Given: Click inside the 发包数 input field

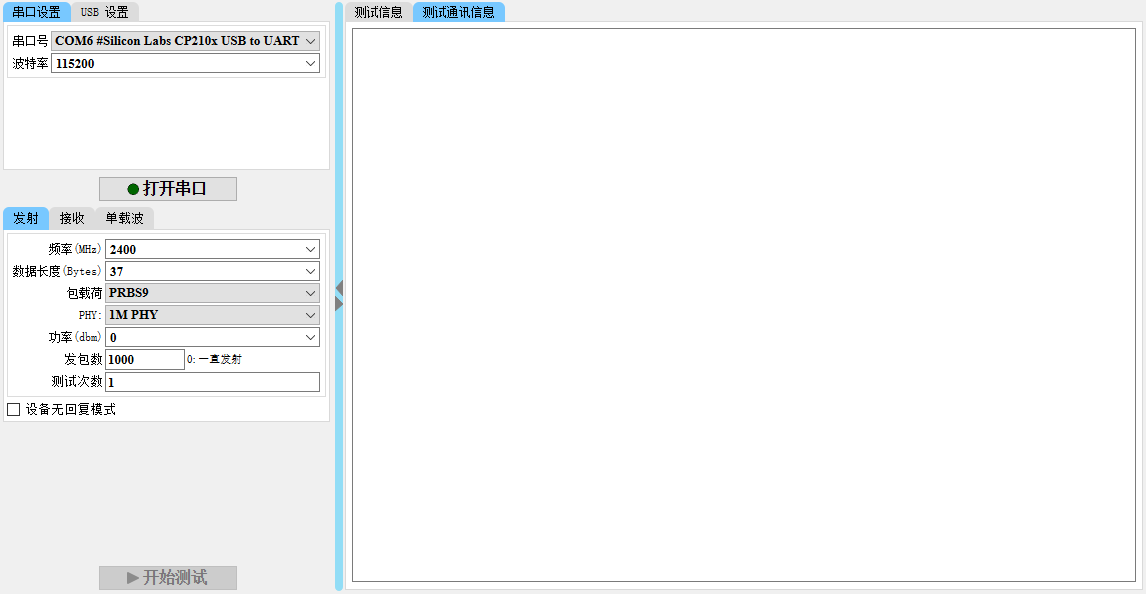Looking at the screenshot, I should pos(145,359).
